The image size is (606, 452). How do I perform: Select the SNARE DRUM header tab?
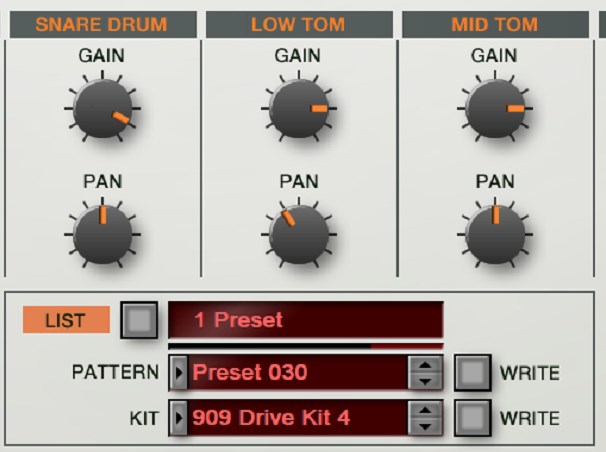pos(101,24)
